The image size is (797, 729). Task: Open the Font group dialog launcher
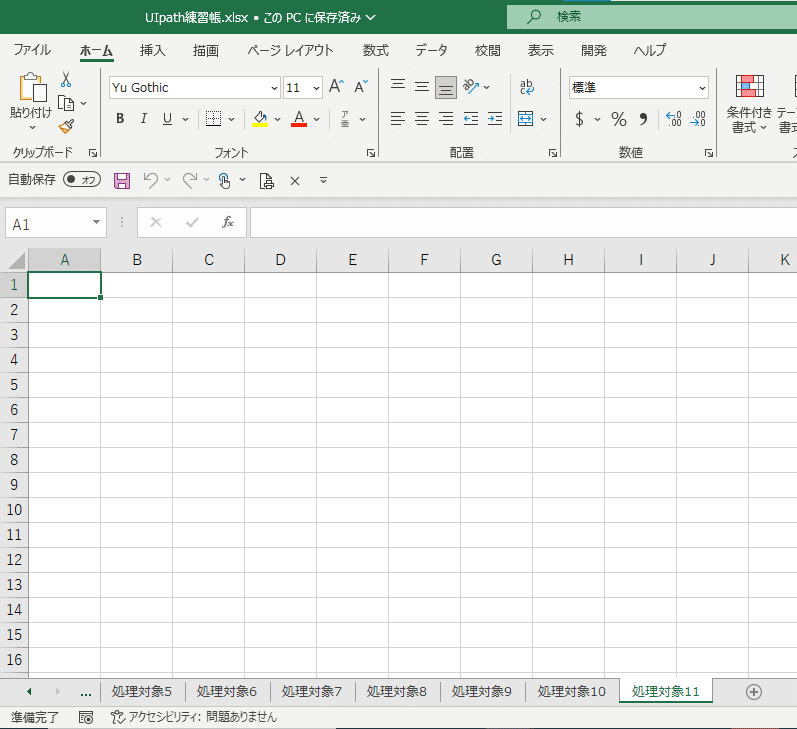(371, 153)
